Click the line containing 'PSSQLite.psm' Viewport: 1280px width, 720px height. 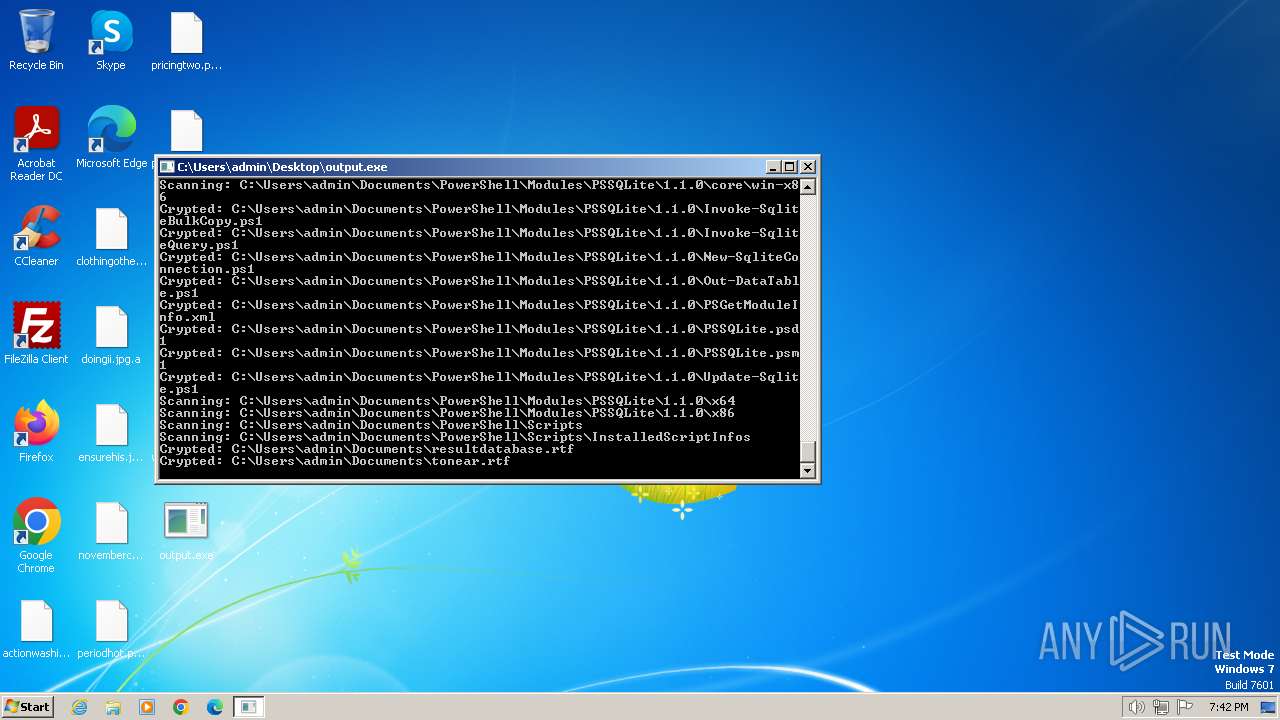479,353
